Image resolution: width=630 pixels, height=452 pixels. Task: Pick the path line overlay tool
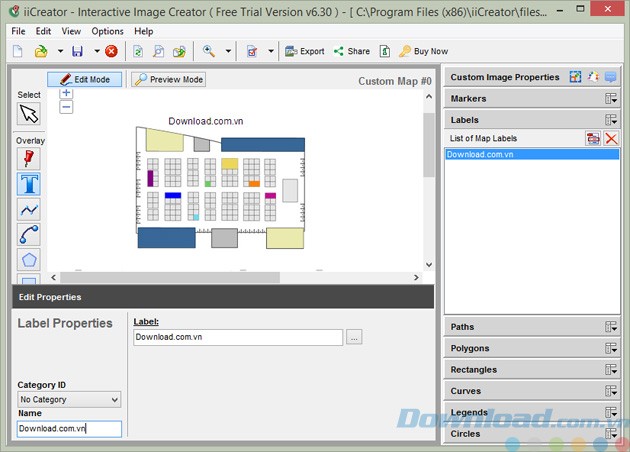click(29, 209)
